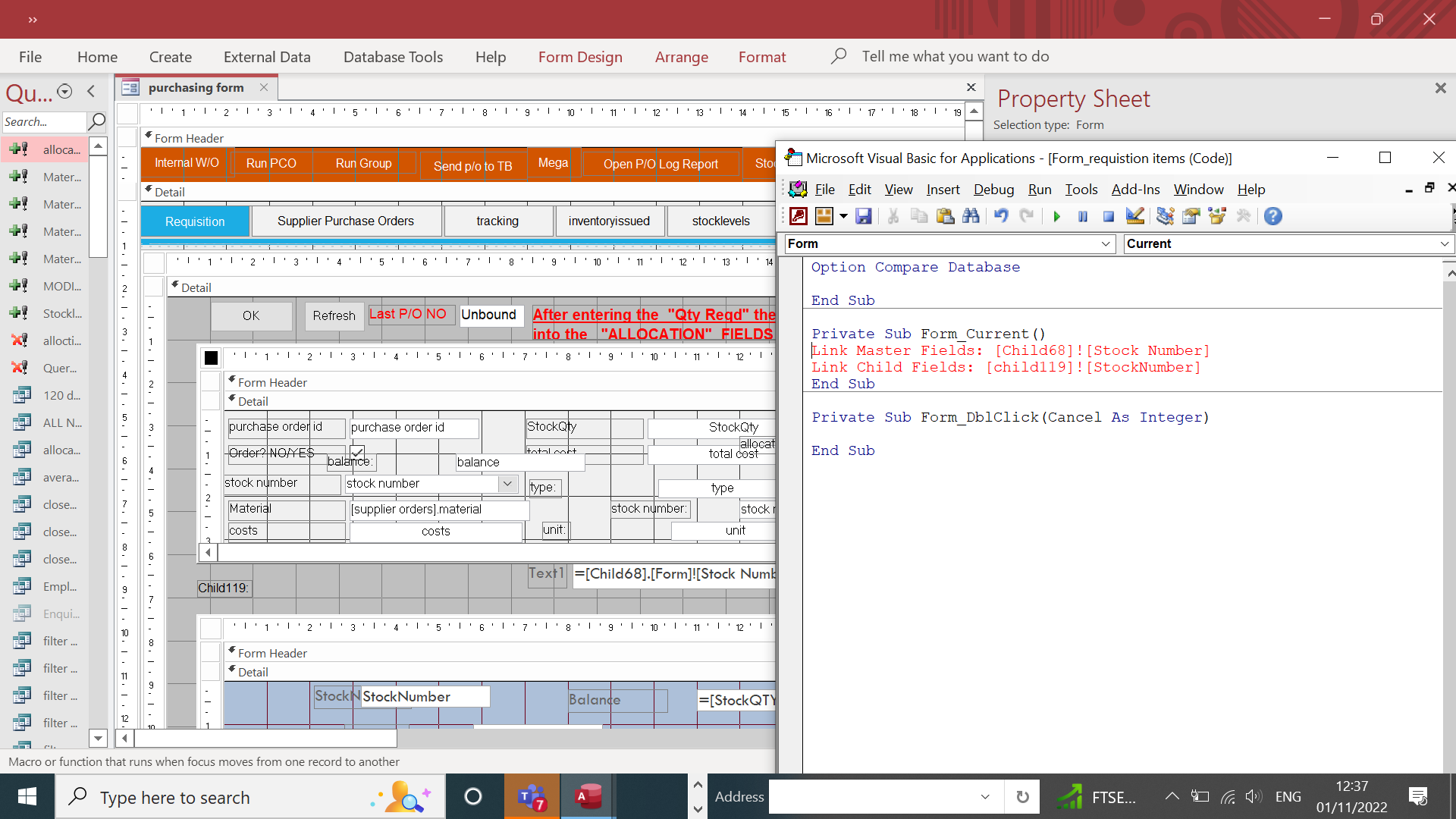Click the Cortana circle on the taskbar
The width and height of the screenshot is (1456, 819).
coord(473,796)
